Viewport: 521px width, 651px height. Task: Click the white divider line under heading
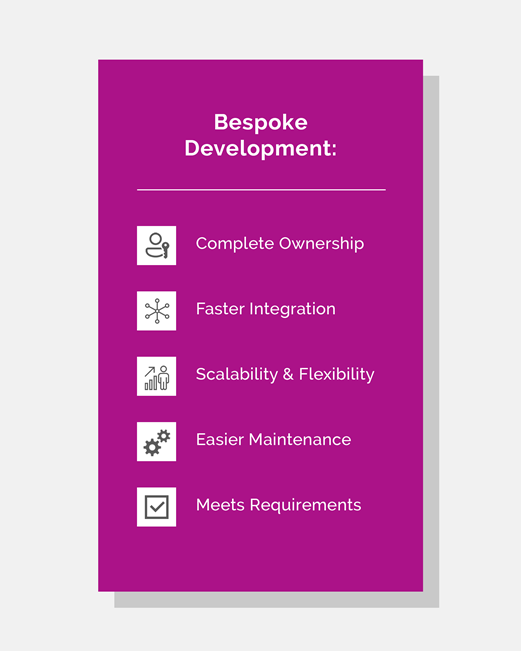point(261,190)
